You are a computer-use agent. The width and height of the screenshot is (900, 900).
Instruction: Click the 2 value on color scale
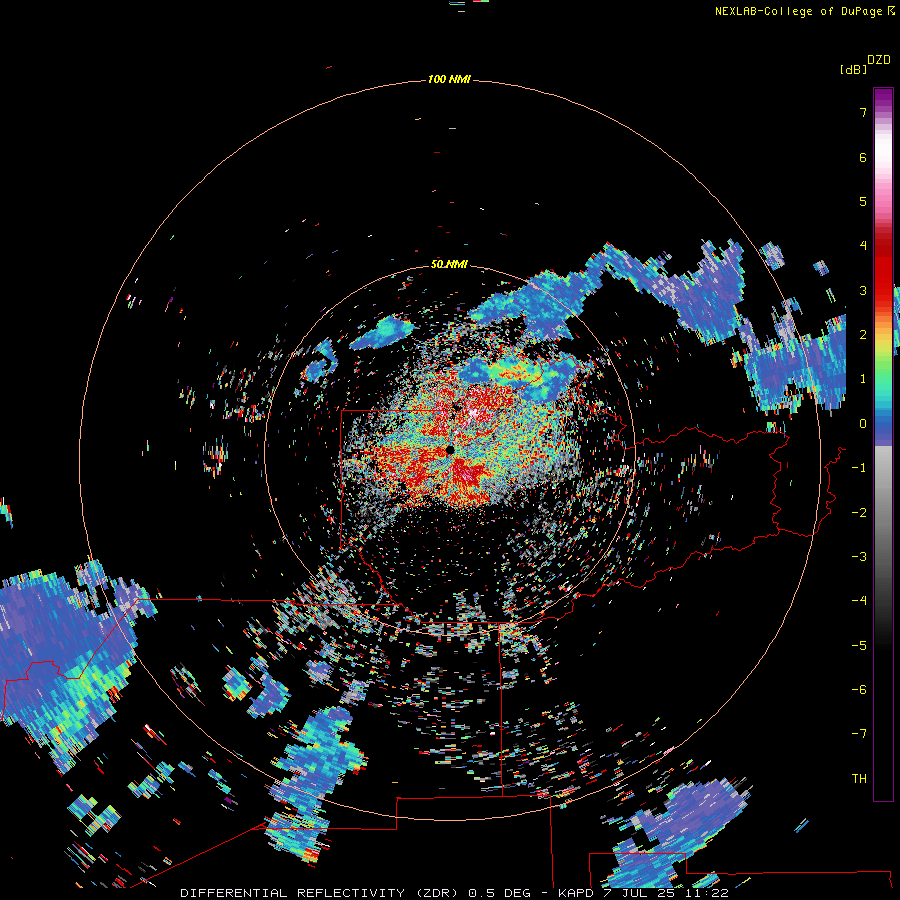pos(863,335)
